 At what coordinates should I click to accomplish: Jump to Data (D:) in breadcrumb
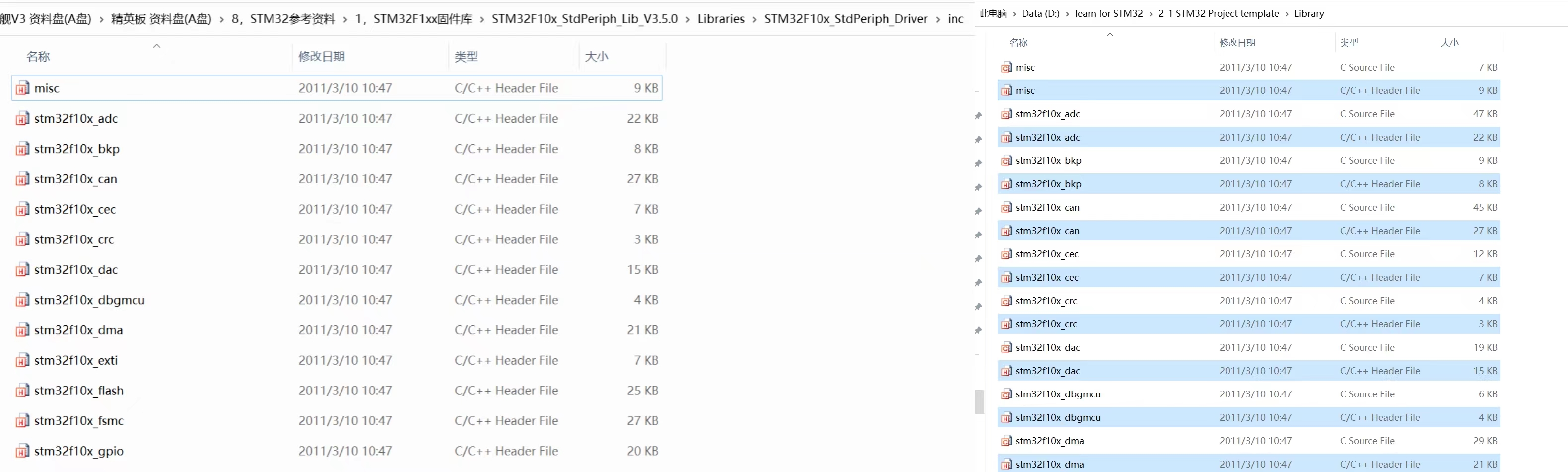1041,14
